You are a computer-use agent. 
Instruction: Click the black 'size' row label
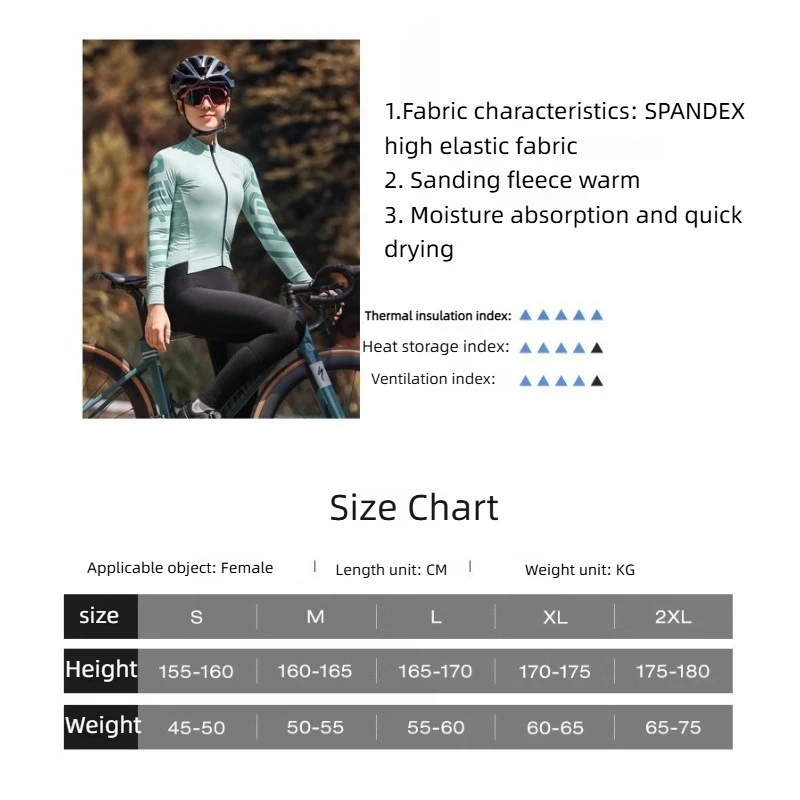pos(101,616)
